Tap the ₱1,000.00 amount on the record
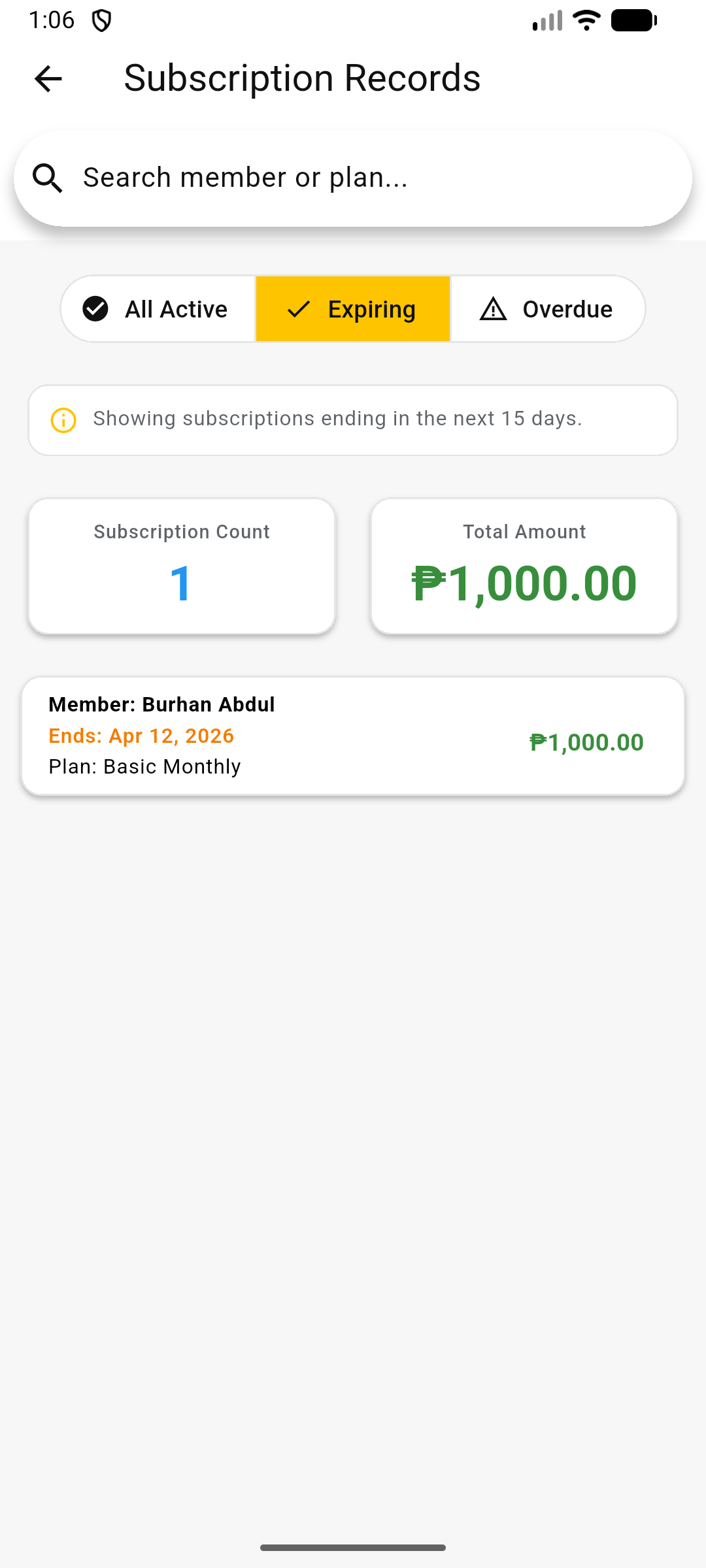This screenshot has width=706, height=1568. (586, 743)
